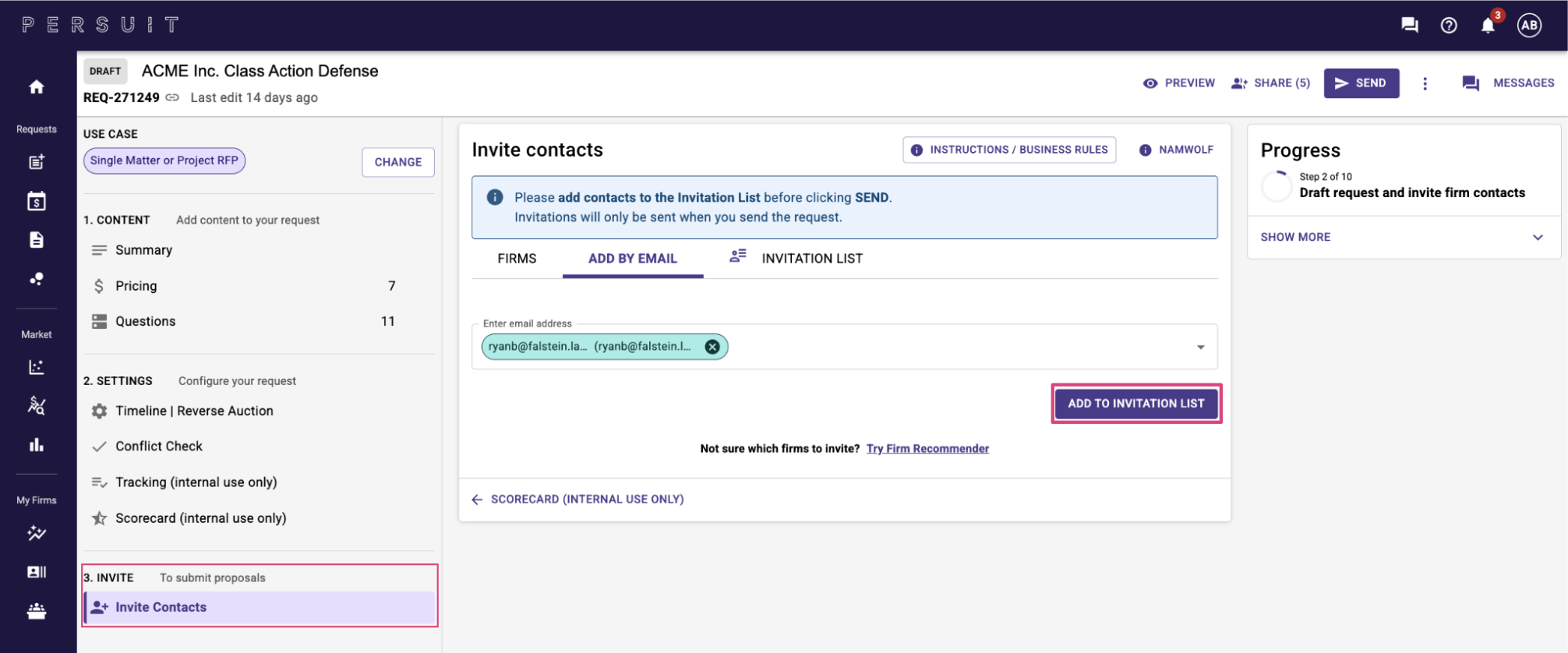Click the info icon in the blue notice
This screenshot has height=653, width=1568.
pyautogui.click(x=495, y=197)
